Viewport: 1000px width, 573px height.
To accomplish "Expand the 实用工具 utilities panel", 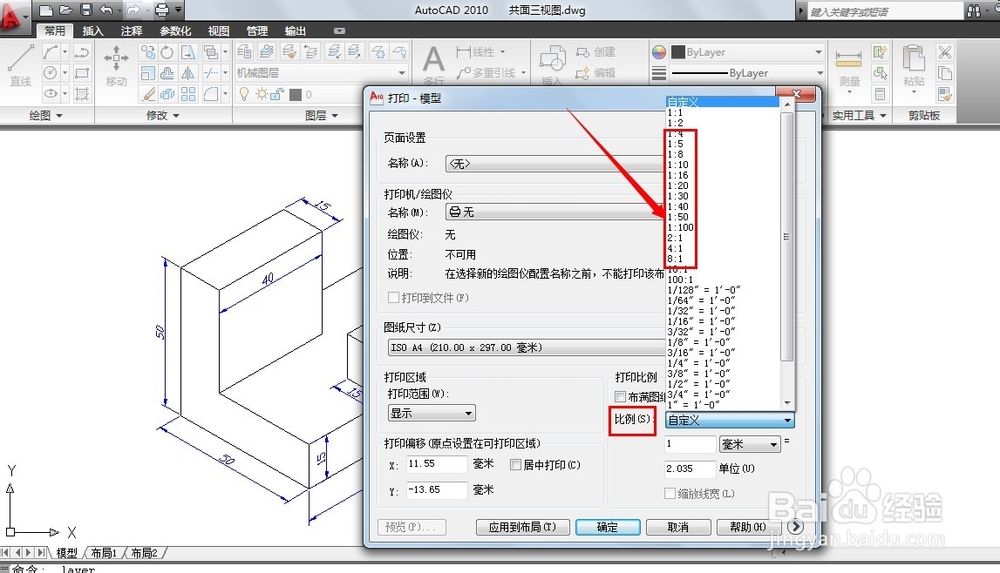I will pyautogui.click(x=859, y=115).
